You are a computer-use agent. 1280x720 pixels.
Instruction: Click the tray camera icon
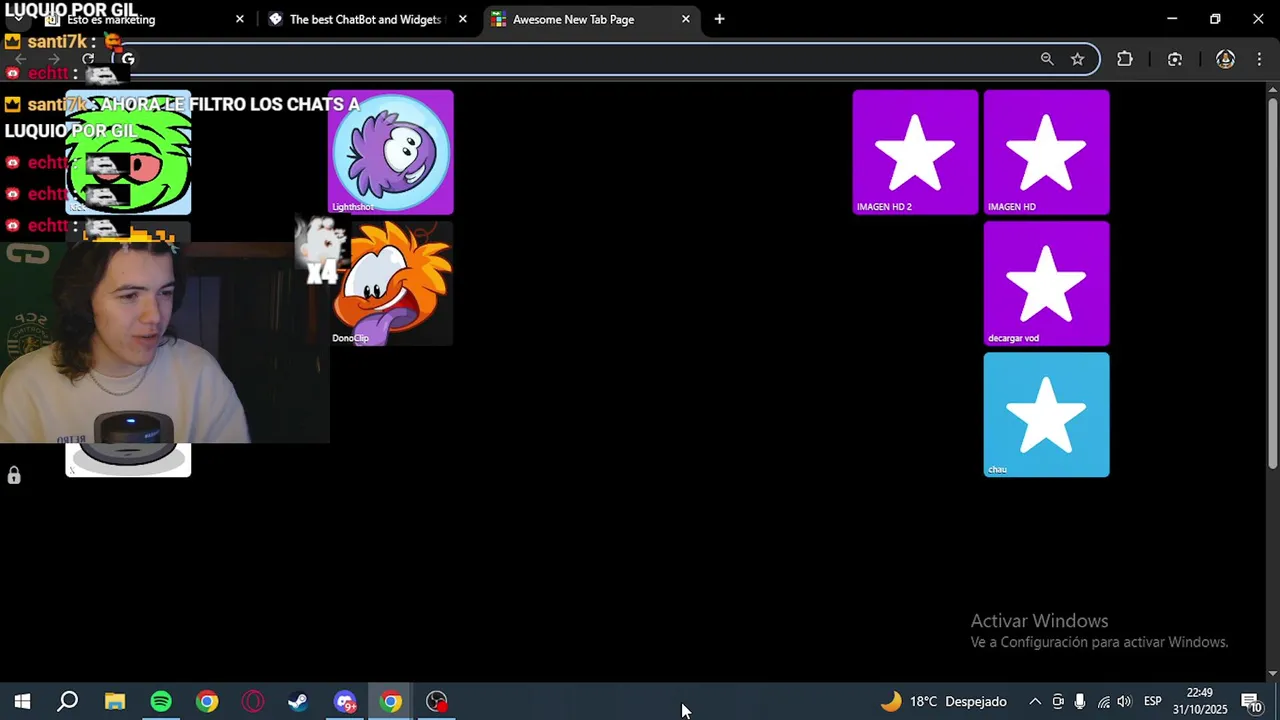tap(1058, 701)
